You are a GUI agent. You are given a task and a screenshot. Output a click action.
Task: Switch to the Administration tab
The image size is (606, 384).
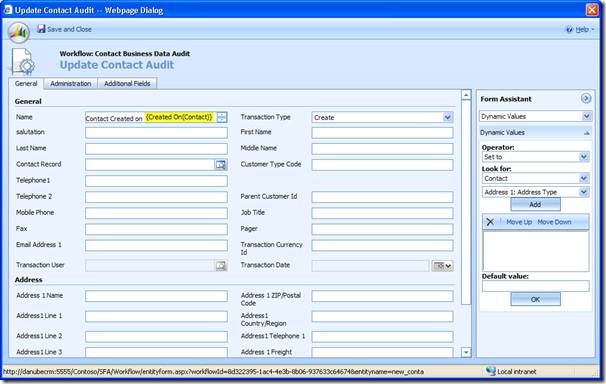(71, 83)
